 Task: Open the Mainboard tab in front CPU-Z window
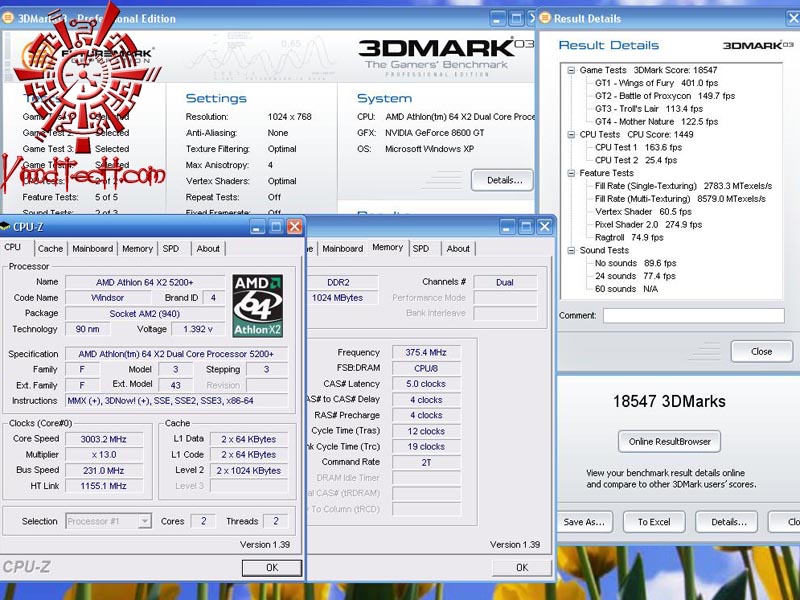pyautogui.click(x=92, y=248)
